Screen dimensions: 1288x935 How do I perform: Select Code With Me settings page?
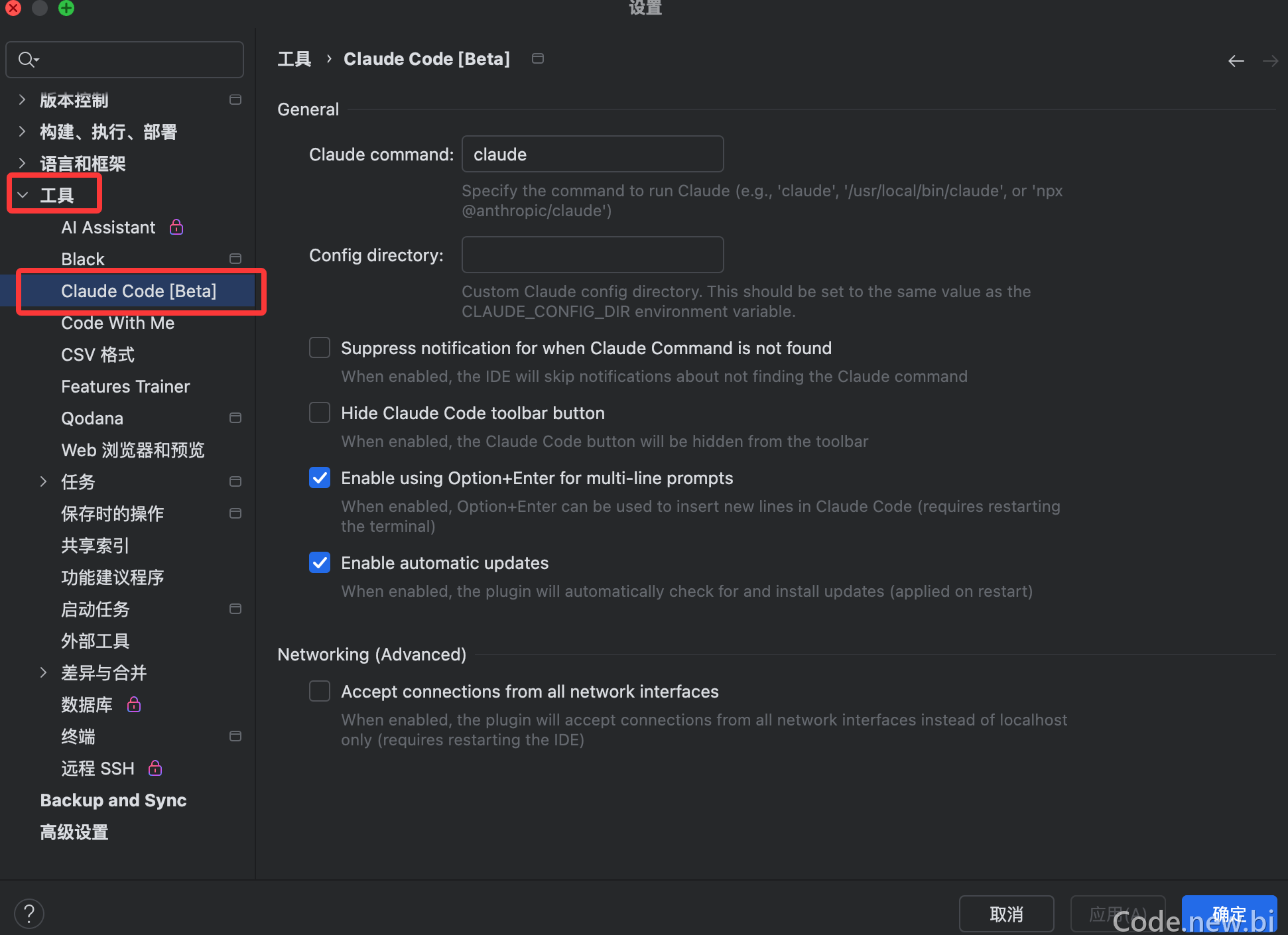[x=118, y=322]
